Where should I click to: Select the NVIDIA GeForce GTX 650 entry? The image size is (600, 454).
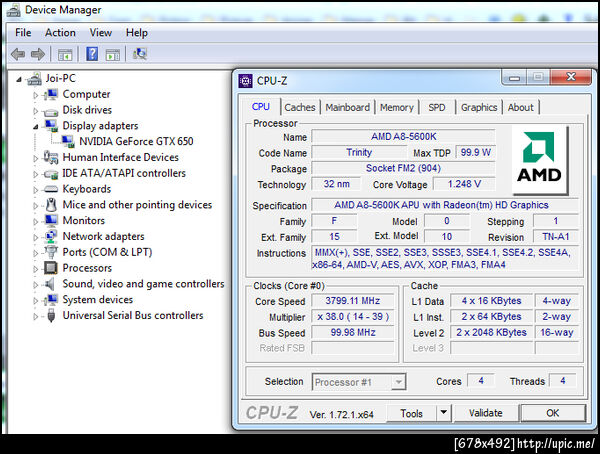click(x=136, y=141)
